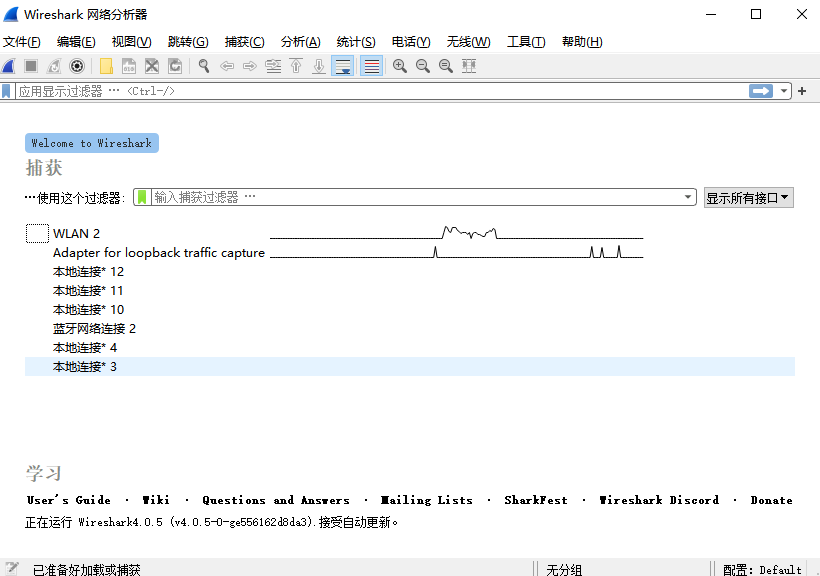Viewport: 820px width, 576px height.
Task: Click 无分组 status bar entry
Action: pos(564,569)
